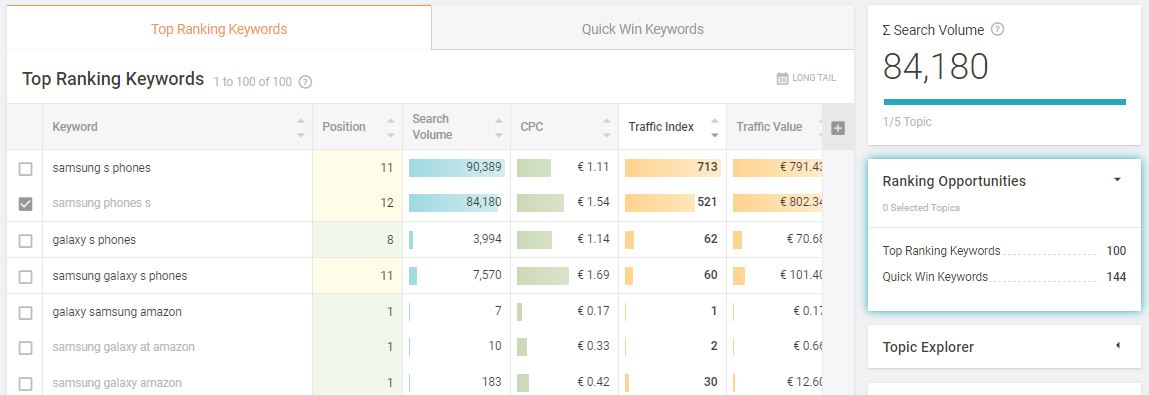Collapse the Ranking Opportunities panel
1149x395 pixels.
[1117, 180]
